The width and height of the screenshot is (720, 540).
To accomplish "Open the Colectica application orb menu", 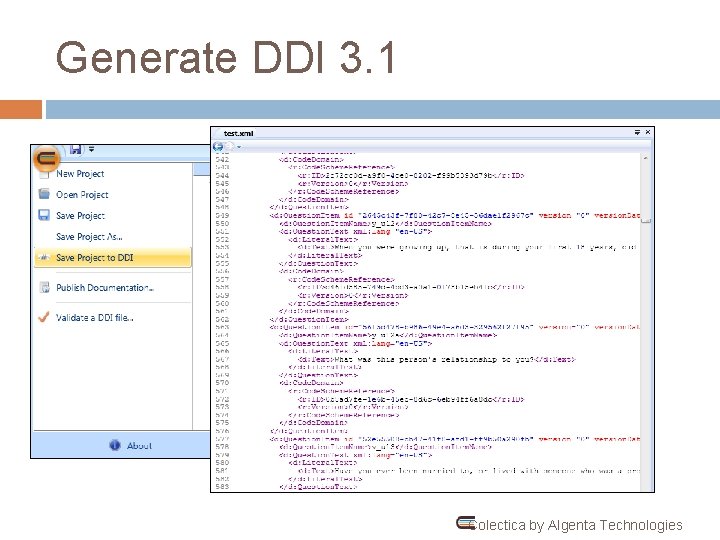I will [x=46, y=159].
